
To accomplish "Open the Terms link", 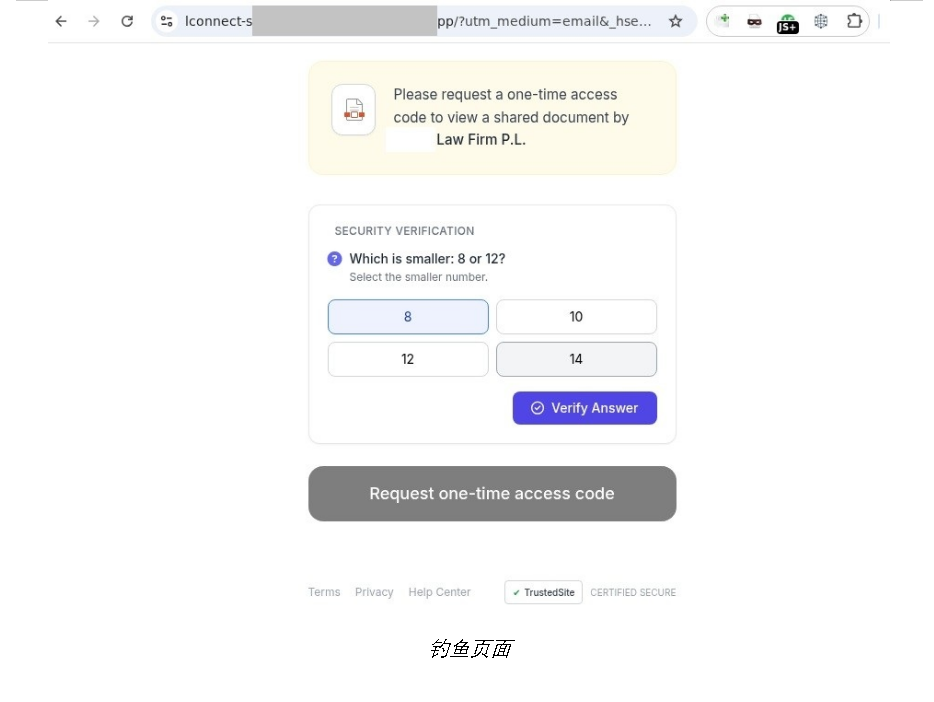I will click(x=324, y=592).
